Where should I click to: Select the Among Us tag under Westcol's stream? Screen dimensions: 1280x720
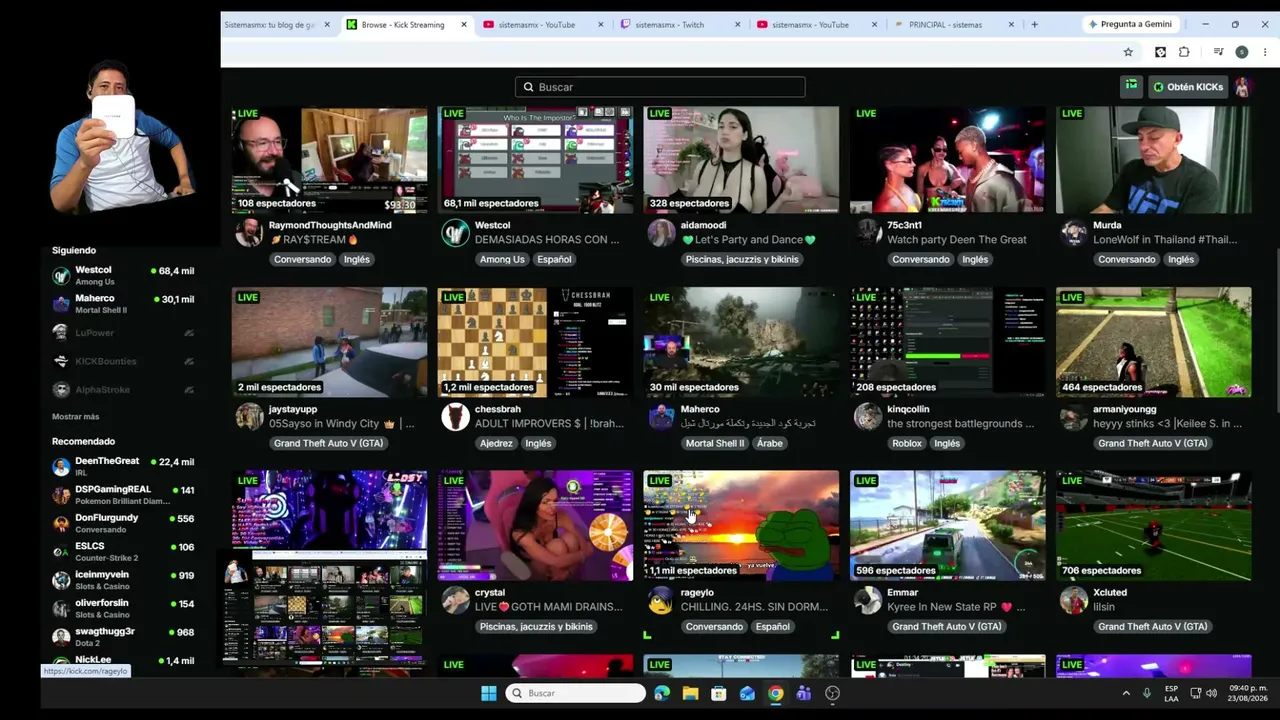point(502,259)
